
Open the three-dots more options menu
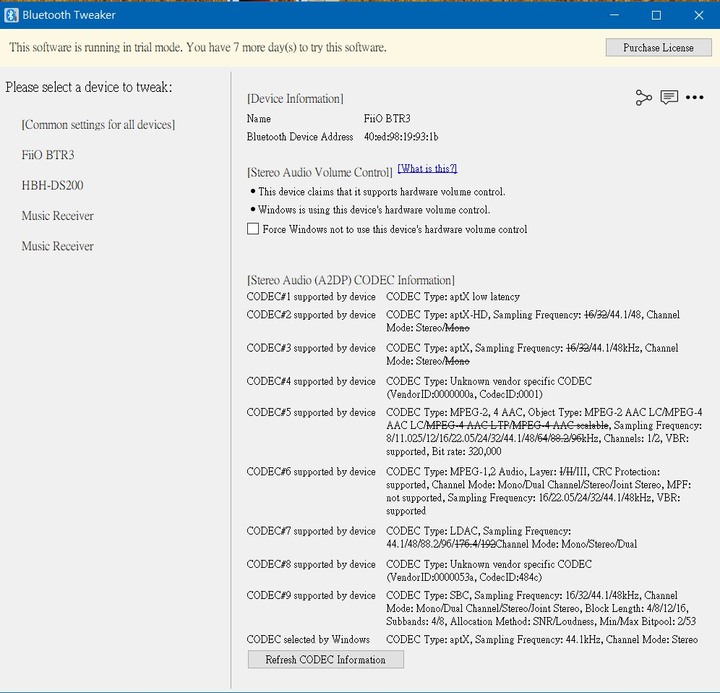(694, 97)
